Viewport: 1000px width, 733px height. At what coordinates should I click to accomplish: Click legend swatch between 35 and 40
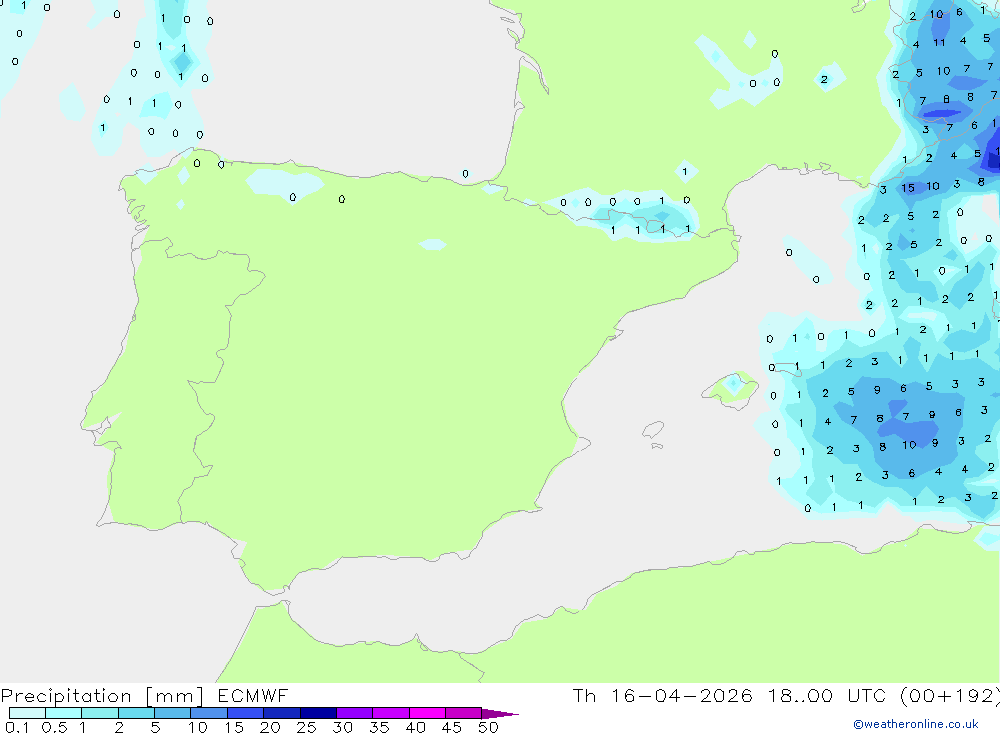coord(391,713)
